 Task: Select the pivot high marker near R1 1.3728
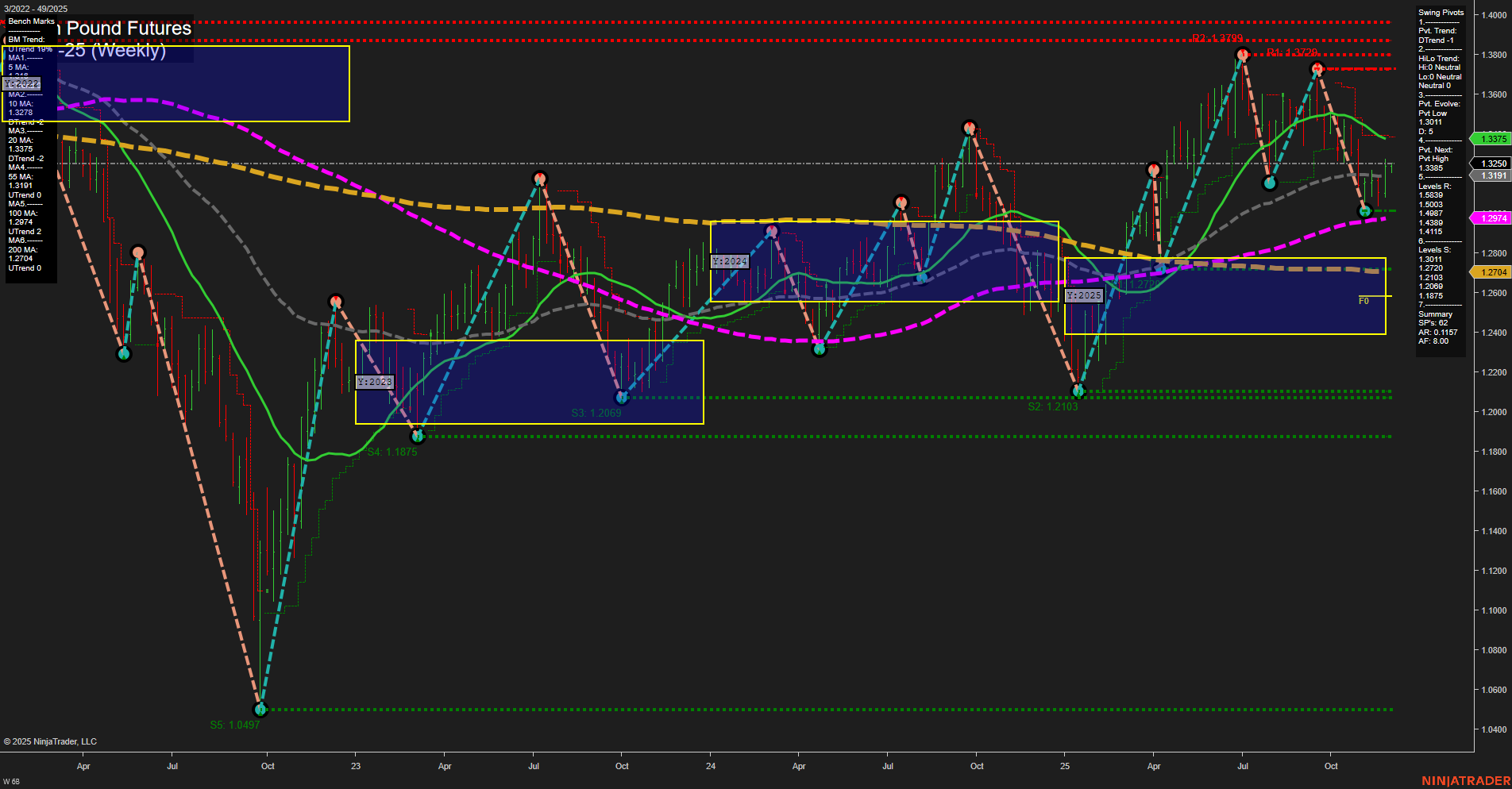pos(1317,69)
